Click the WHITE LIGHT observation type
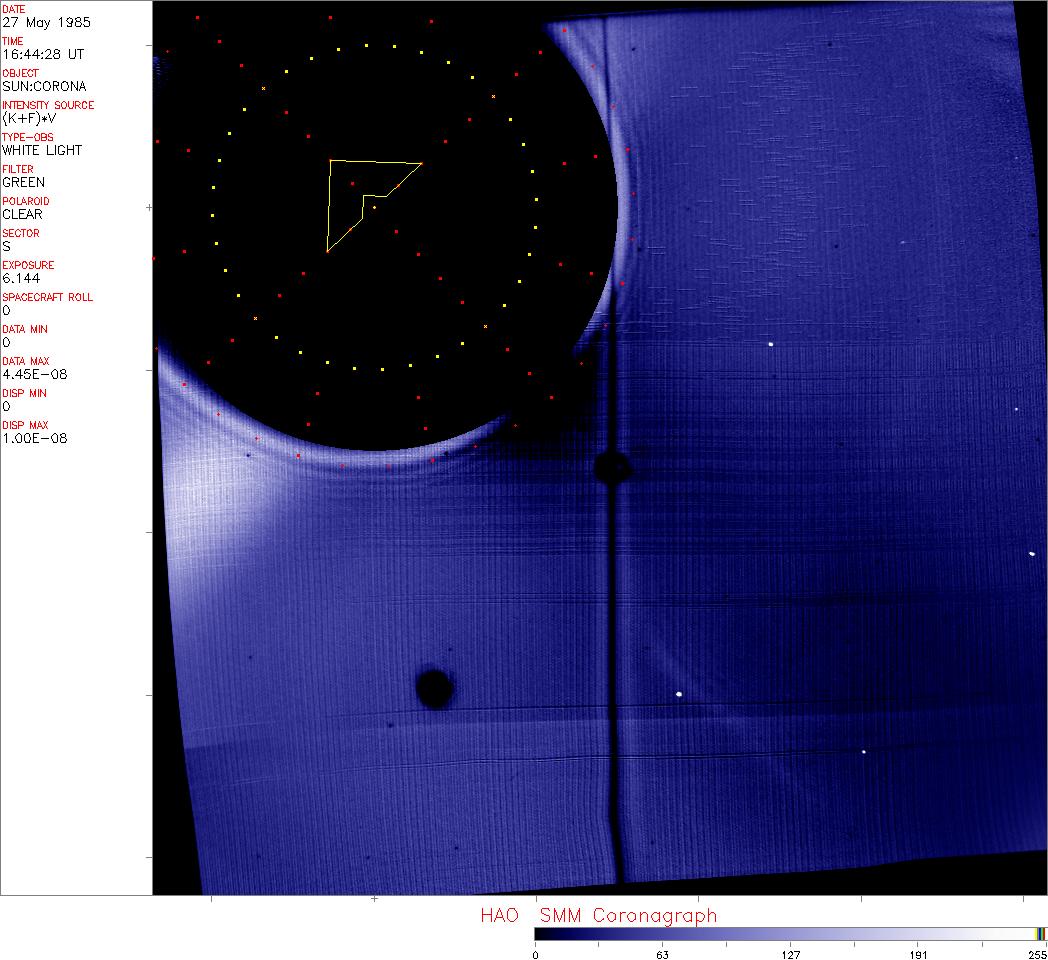The image size is (1048, 960). (42, 150)
